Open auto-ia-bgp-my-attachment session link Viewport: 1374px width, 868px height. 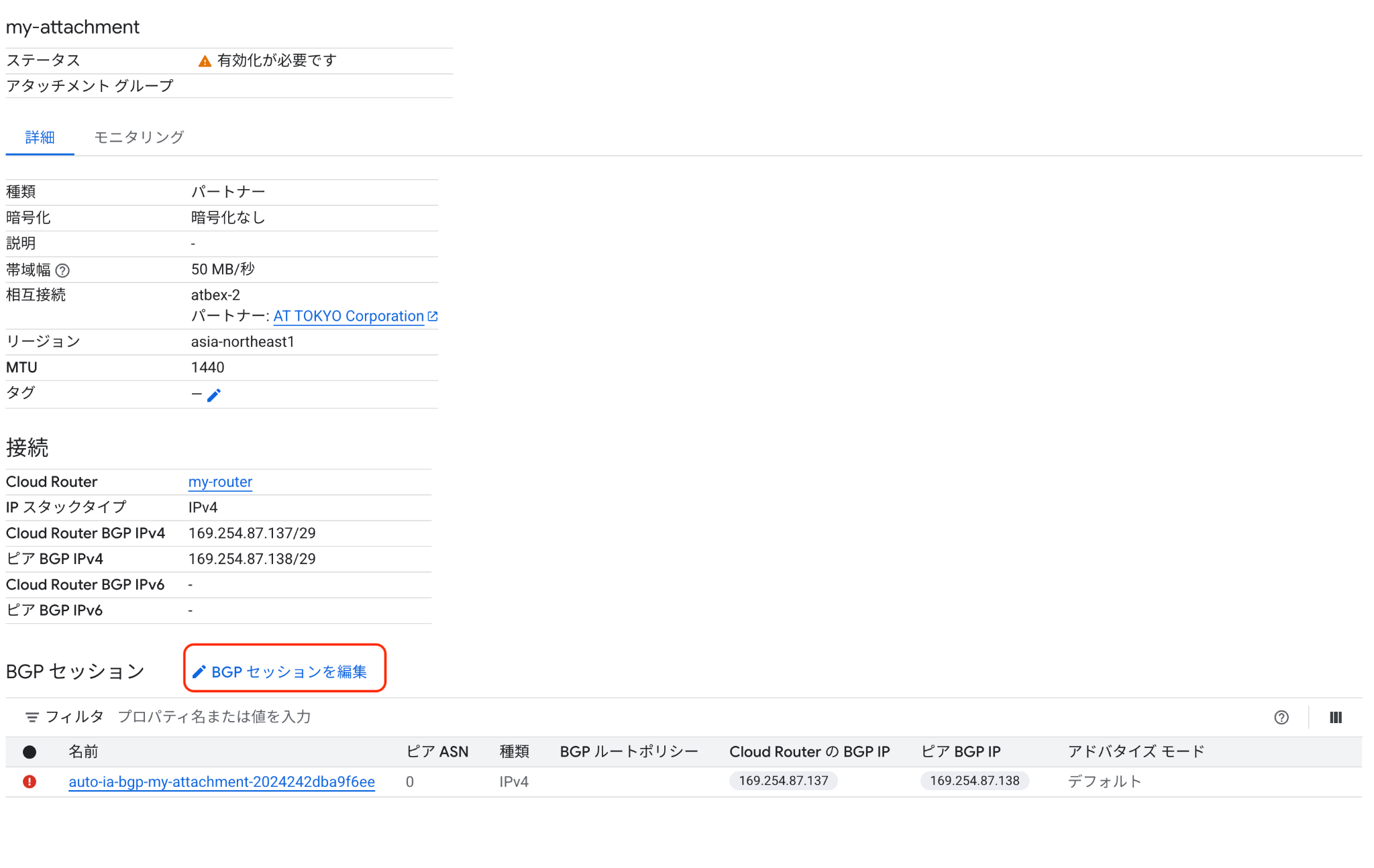(221, 781)
